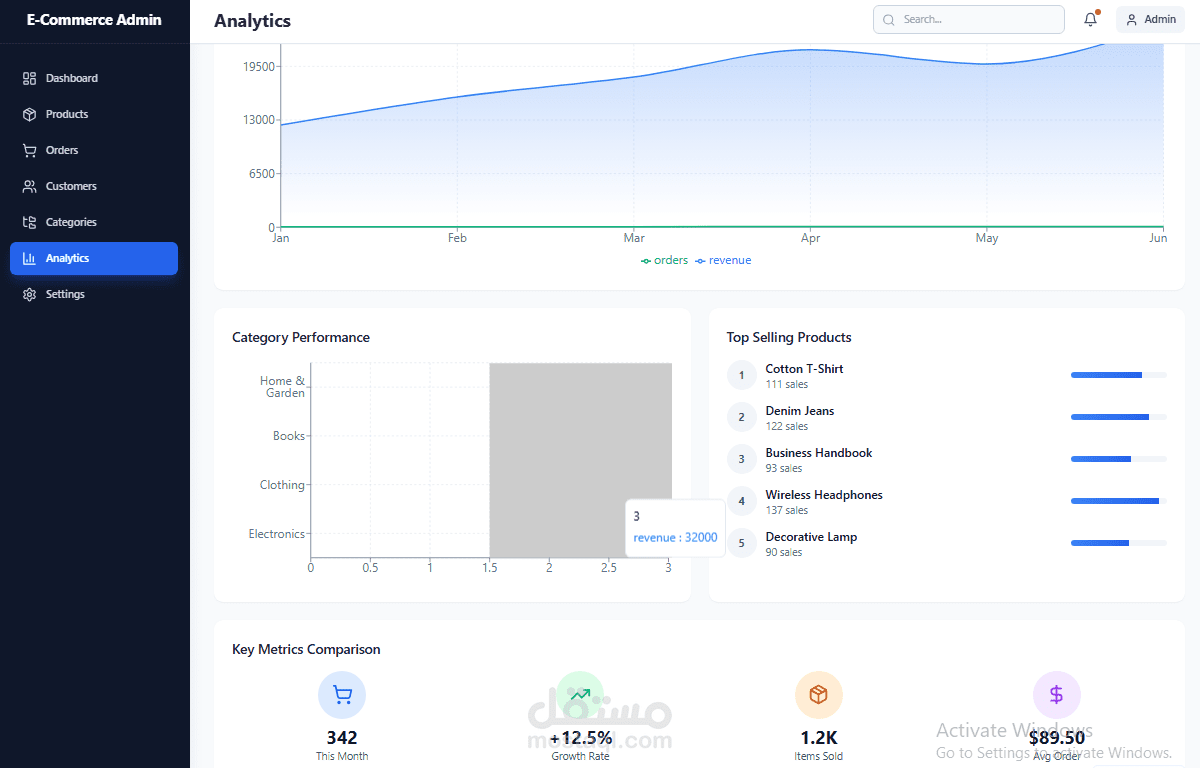Go to the Products menu item
Image resolution: width=1200 pixels, height=768 pixels.
point(94,114)
